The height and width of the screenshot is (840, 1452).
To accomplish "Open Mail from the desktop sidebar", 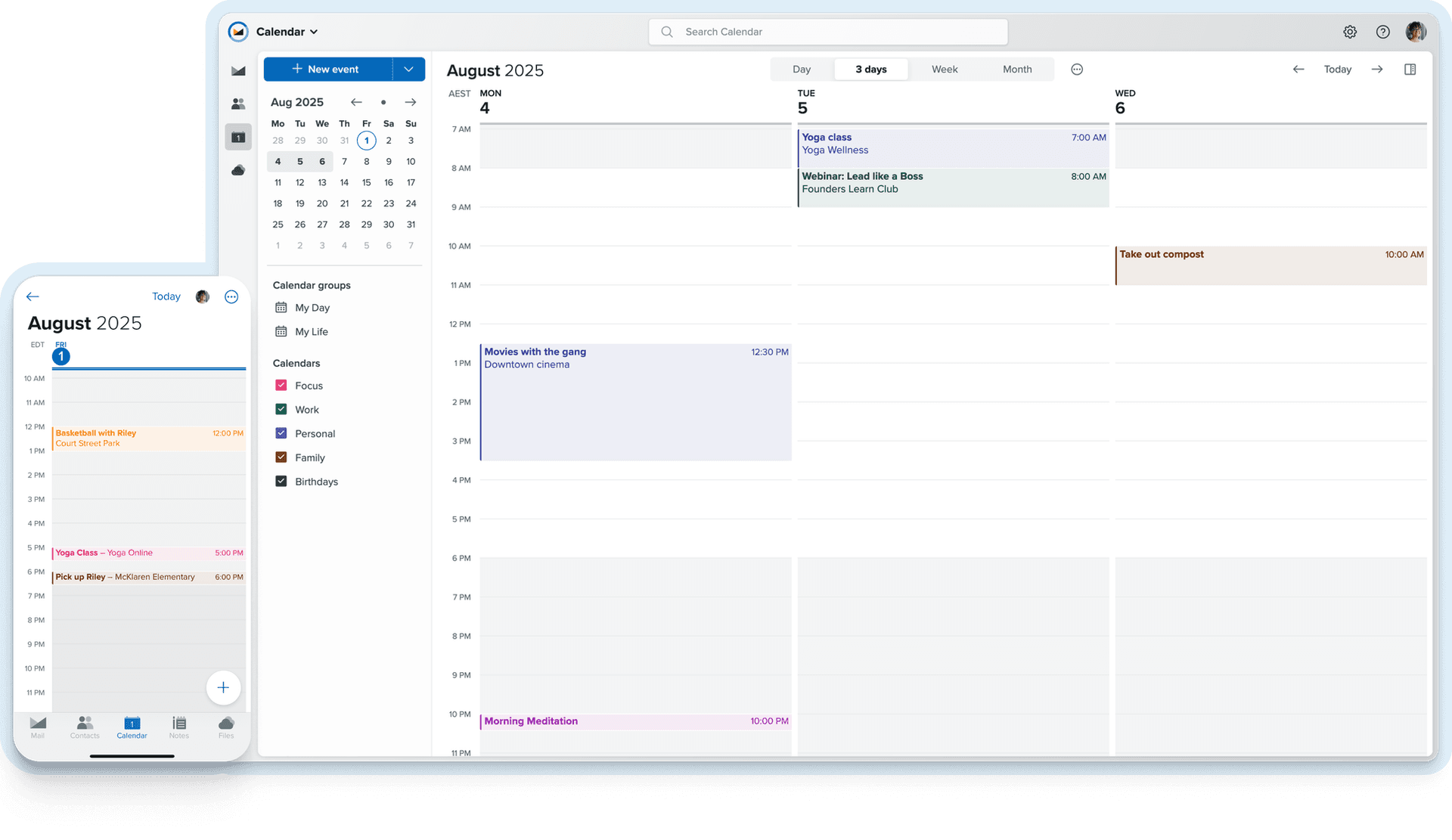I will tap(238, 71).
